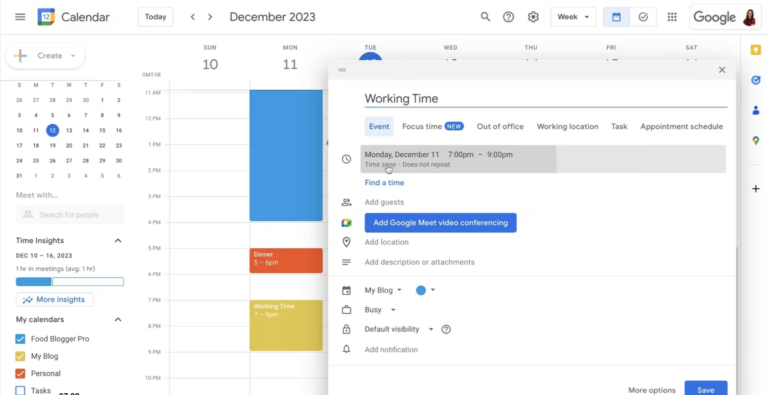The image size is (768, 395).
Task: Open the Busy availability dropdown
Action: (380, 310)
